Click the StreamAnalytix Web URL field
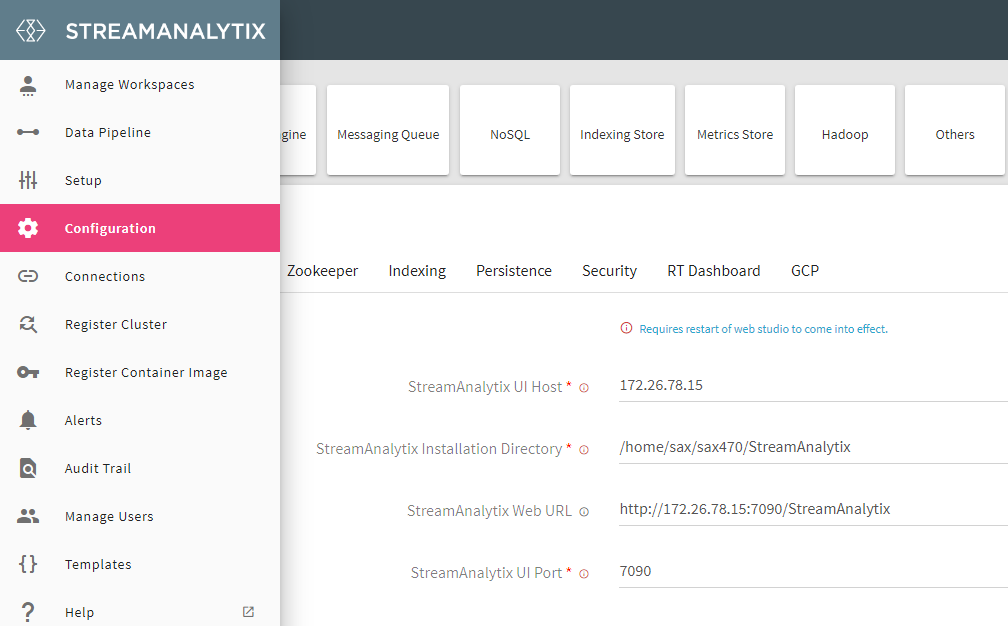1008x626 pixels. click(x=813, y=510)
